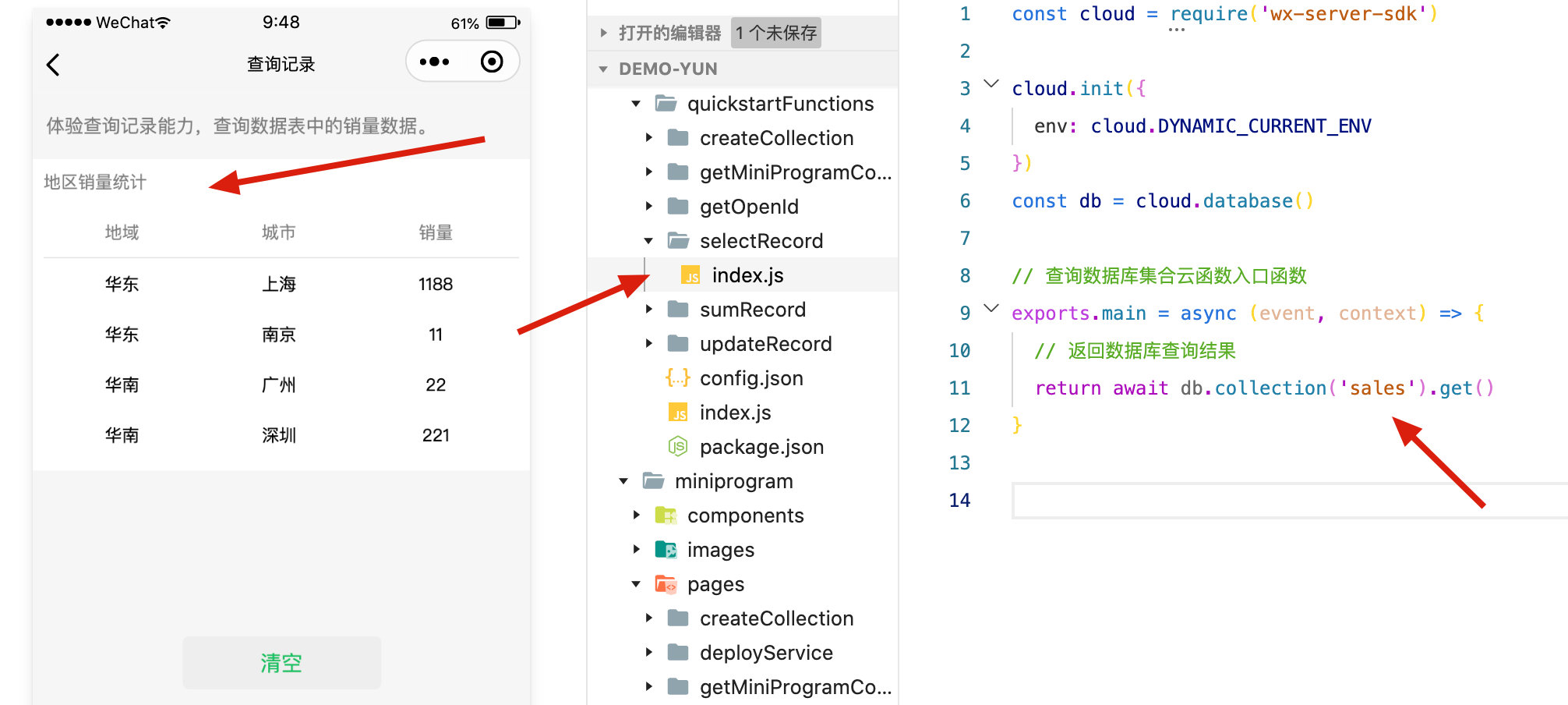Click the 1188 sales value
The width and height of the screenshot is (1568, 705).
pyautogui.click(x=436, y=284)
